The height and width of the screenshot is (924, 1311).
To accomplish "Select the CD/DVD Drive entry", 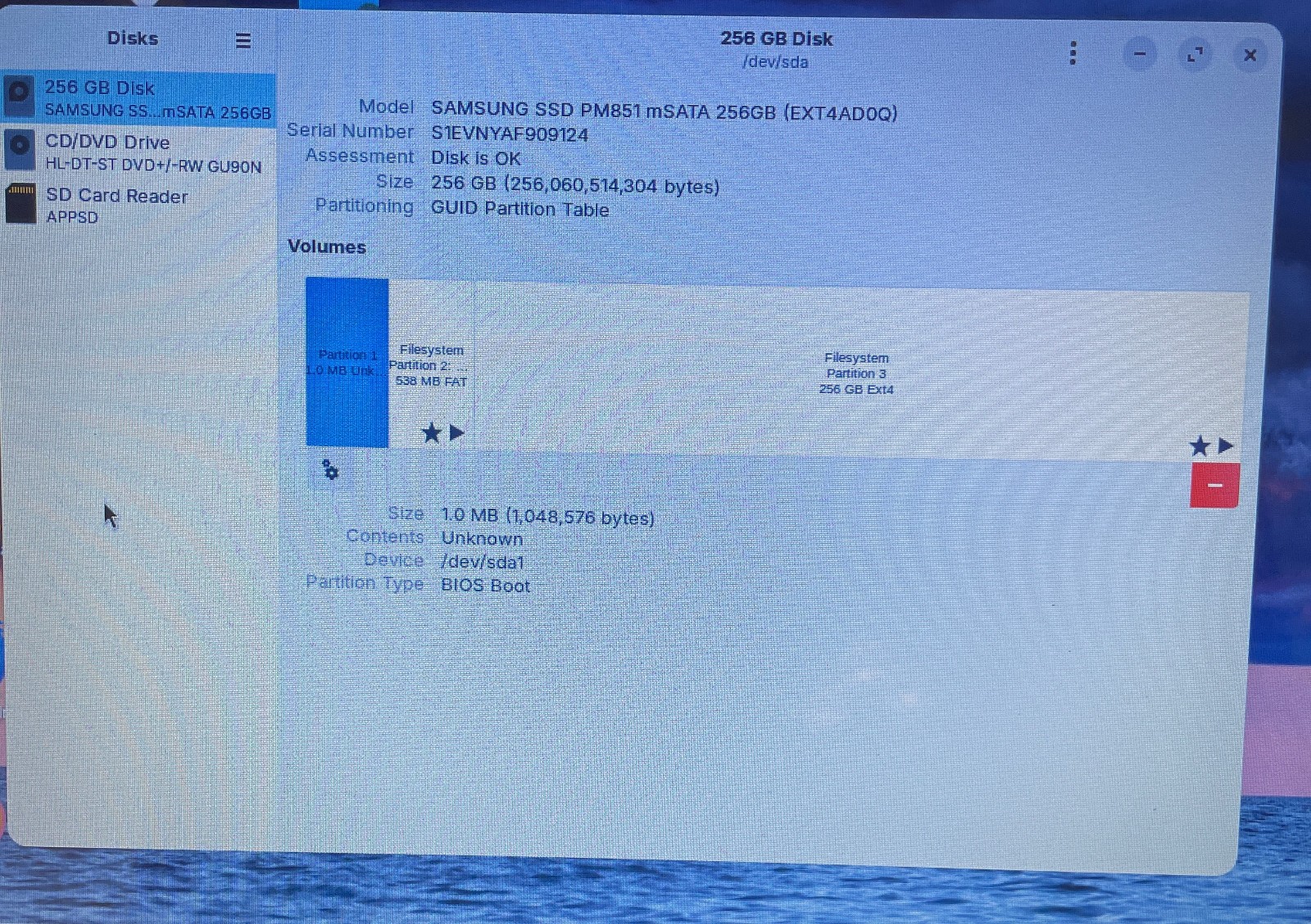I will (x=139, y=152).
